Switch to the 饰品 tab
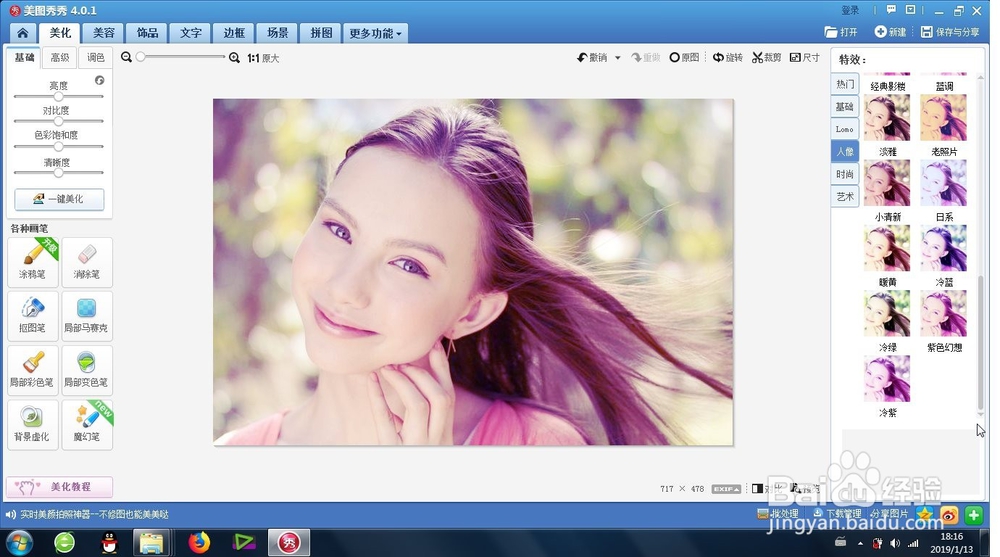Image resolution: width=1000 pixels, height=557 pixels. pos(147,33)
